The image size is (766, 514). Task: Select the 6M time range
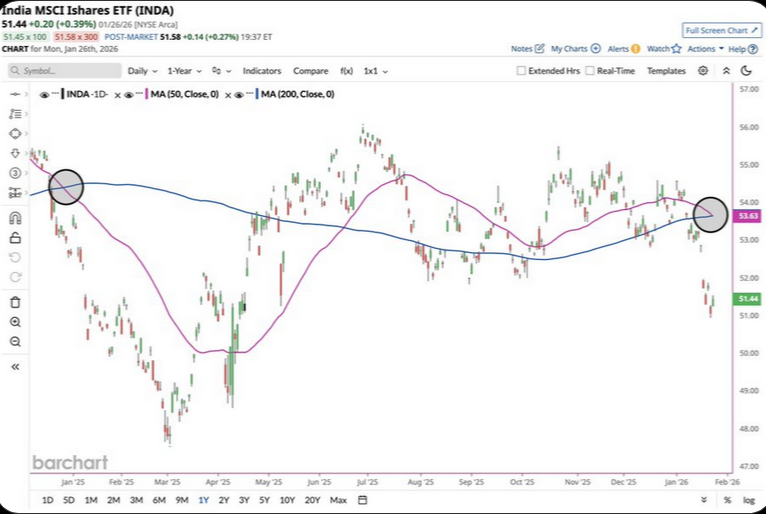tap(159, 500)
